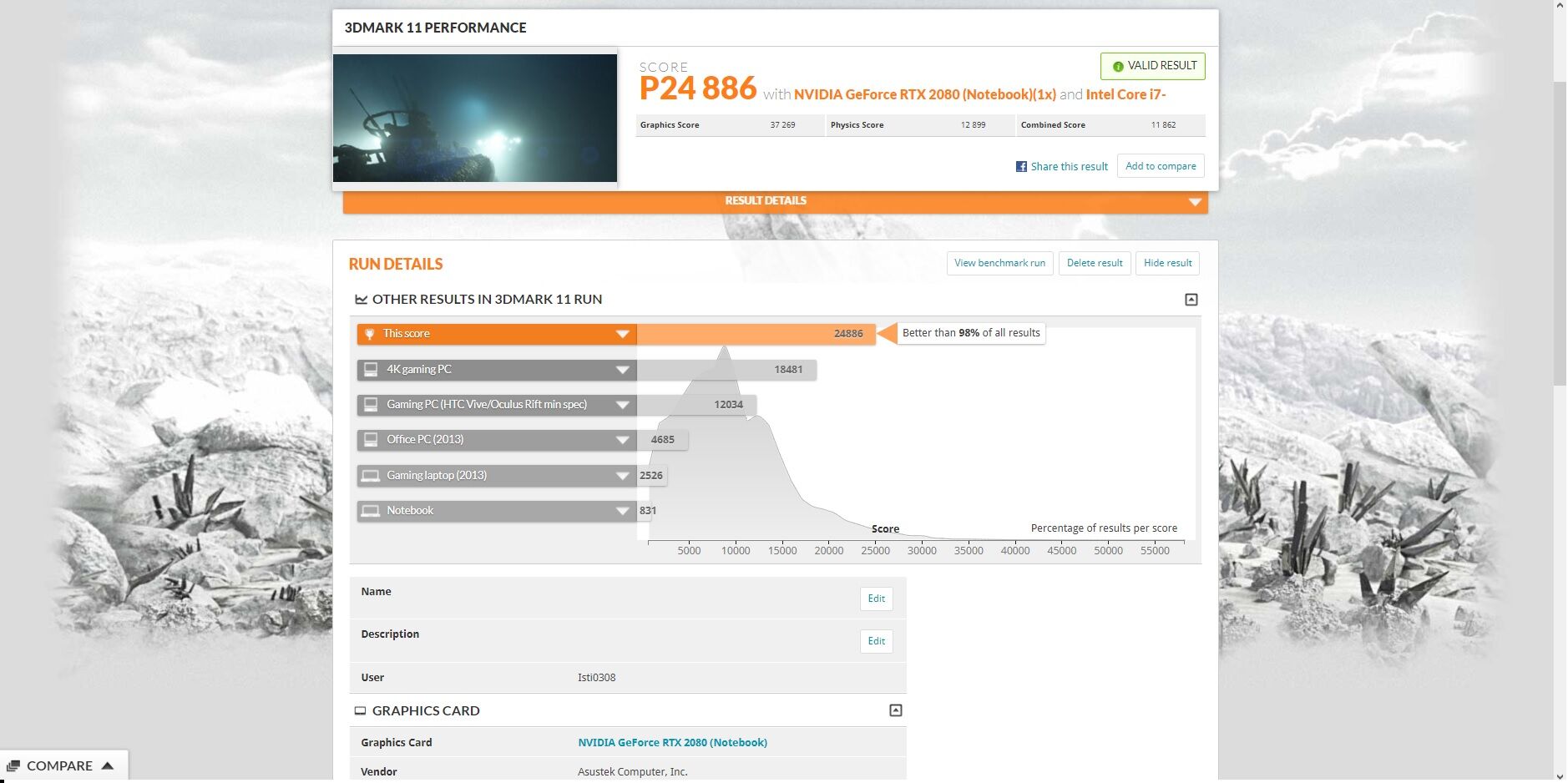Click the 12034 value for Gaming PC

click(728, 405)
